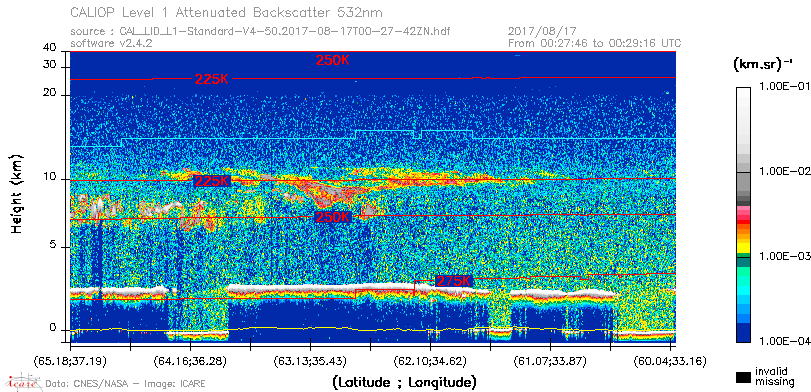This screenshot has width=811, height=392.
Task: Click the '(km.sr)-1' units label
Action: [x=762, y=65]
